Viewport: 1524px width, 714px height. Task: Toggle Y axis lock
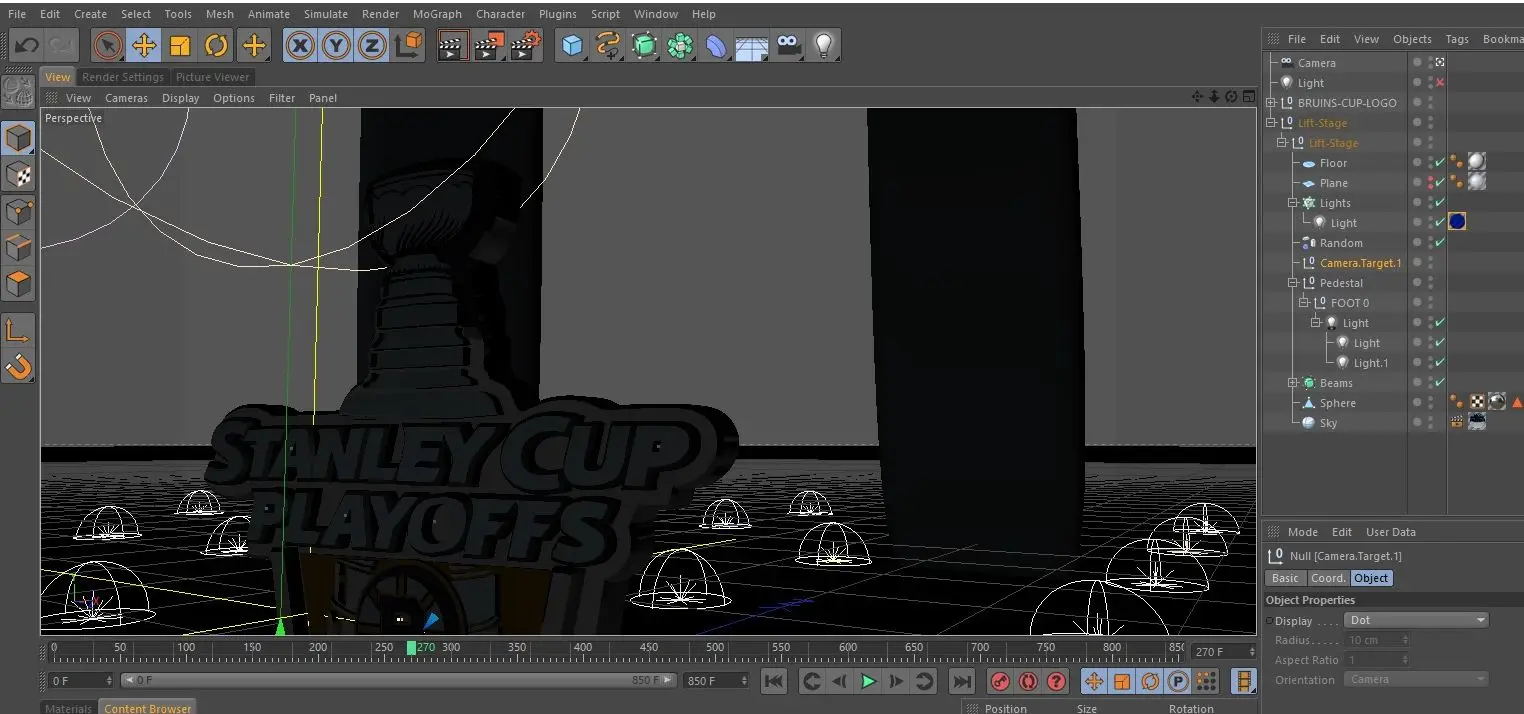(x=336, y=45)
